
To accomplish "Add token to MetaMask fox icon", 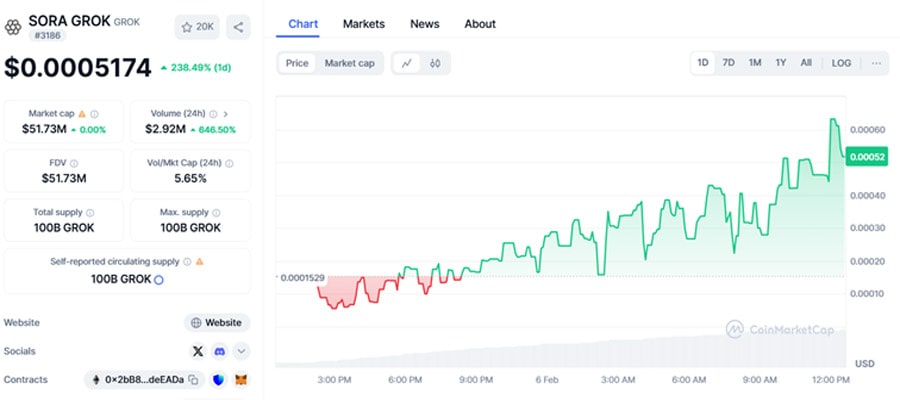I will coord(240,380).
